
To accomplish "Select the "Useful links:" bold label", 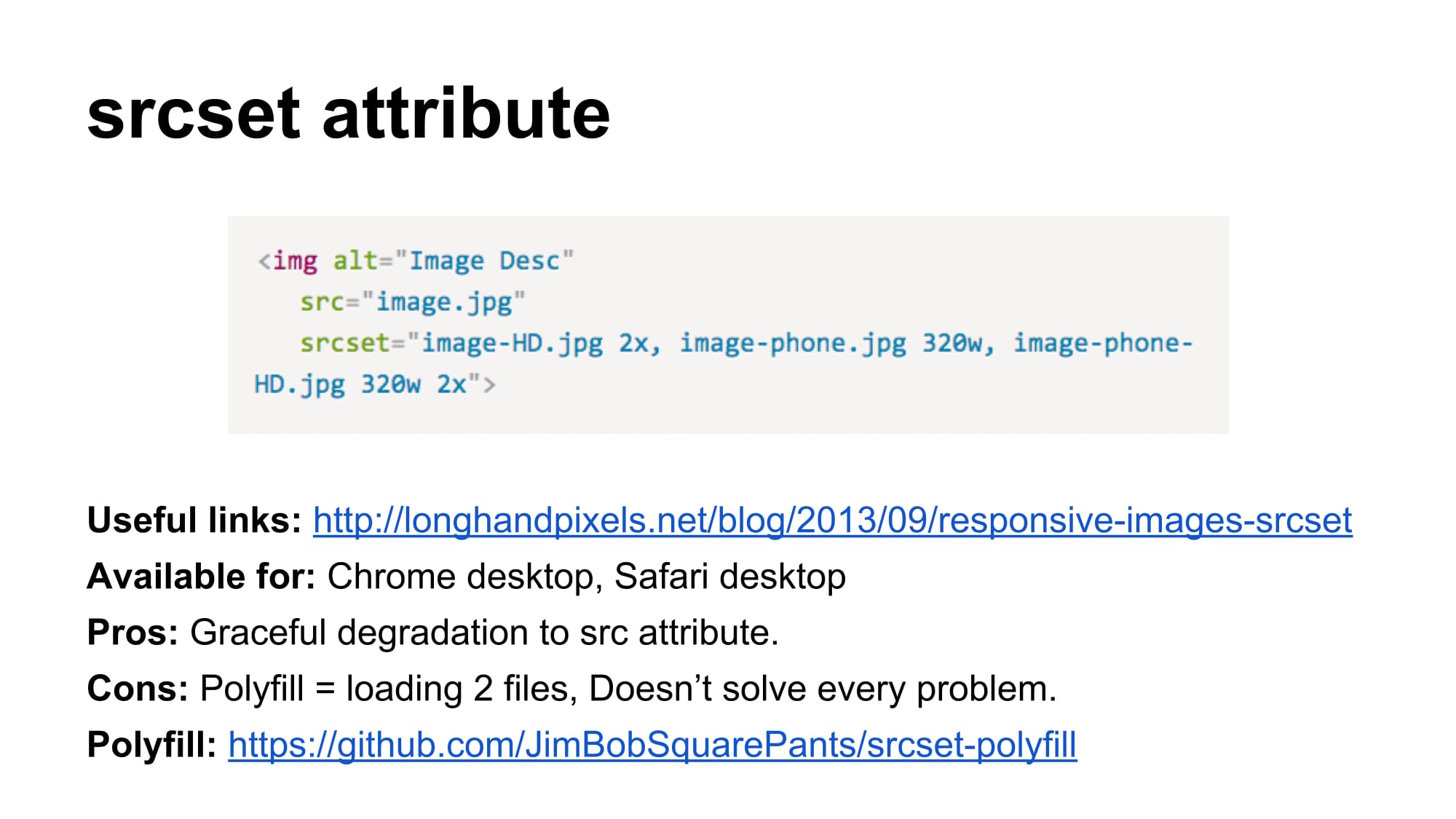I will click(194, 521).
